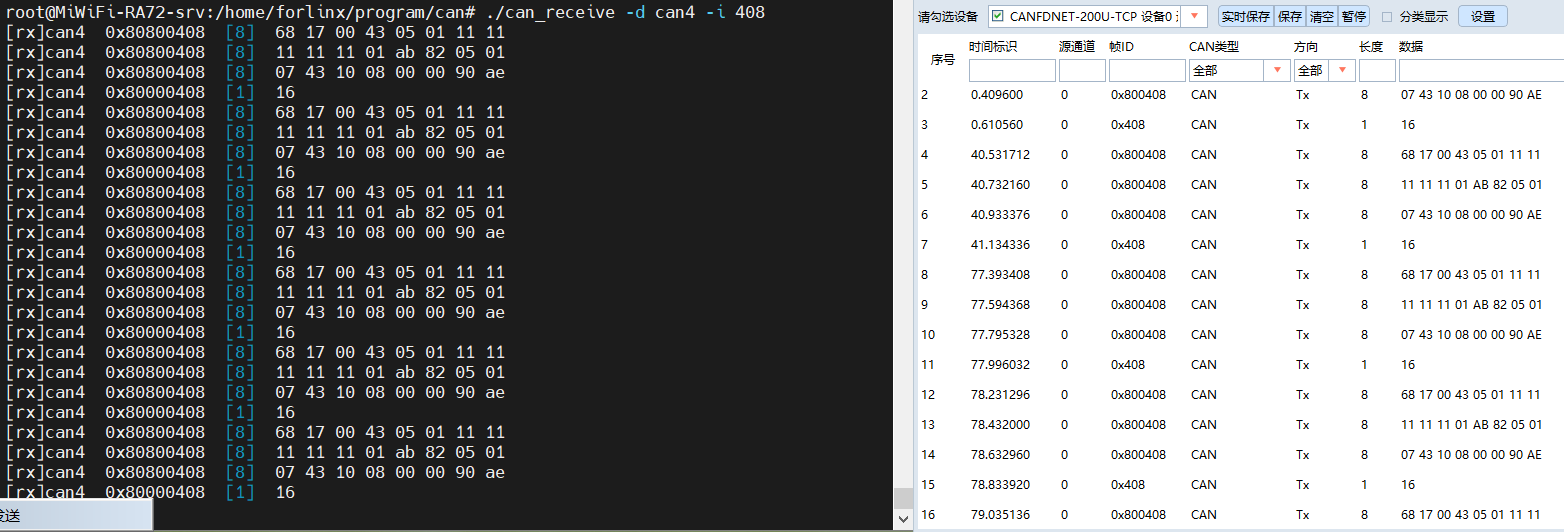
Task: Click the 实时保存 button
Action: [1245, 16]
